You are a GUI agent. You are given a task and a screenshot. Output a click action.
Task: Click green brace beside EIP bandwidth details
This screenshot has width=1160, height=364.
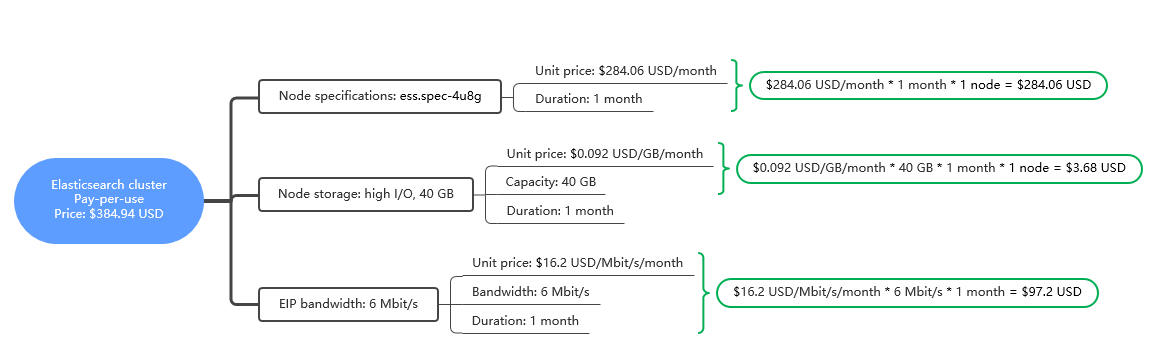pyautogui.click(x=704, y=292)
